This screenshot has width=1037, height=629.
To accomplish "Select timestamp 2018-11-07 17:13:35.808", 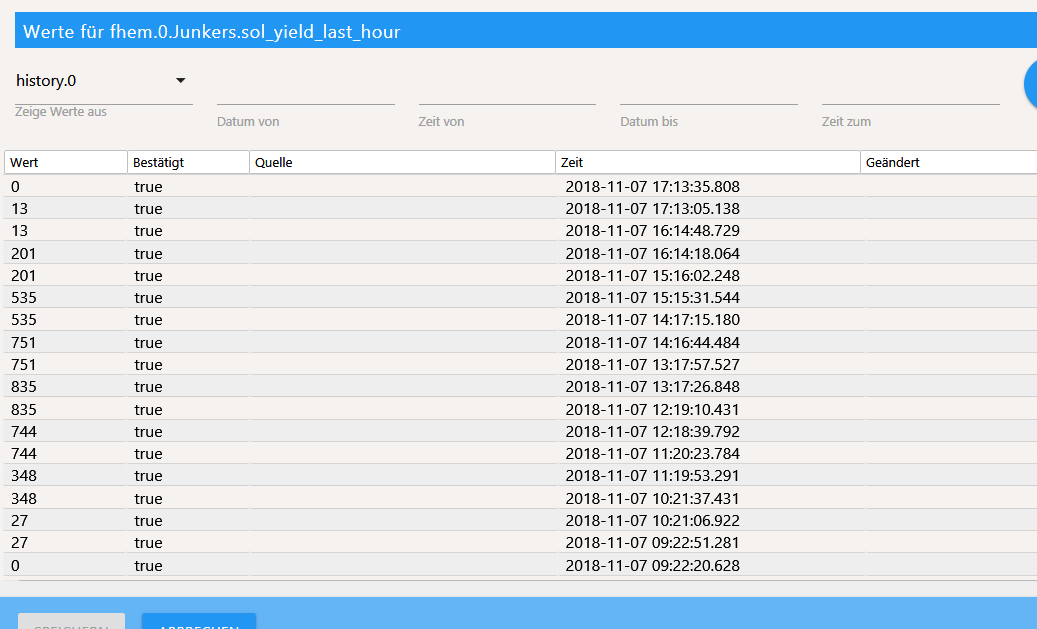I will 652,187.
